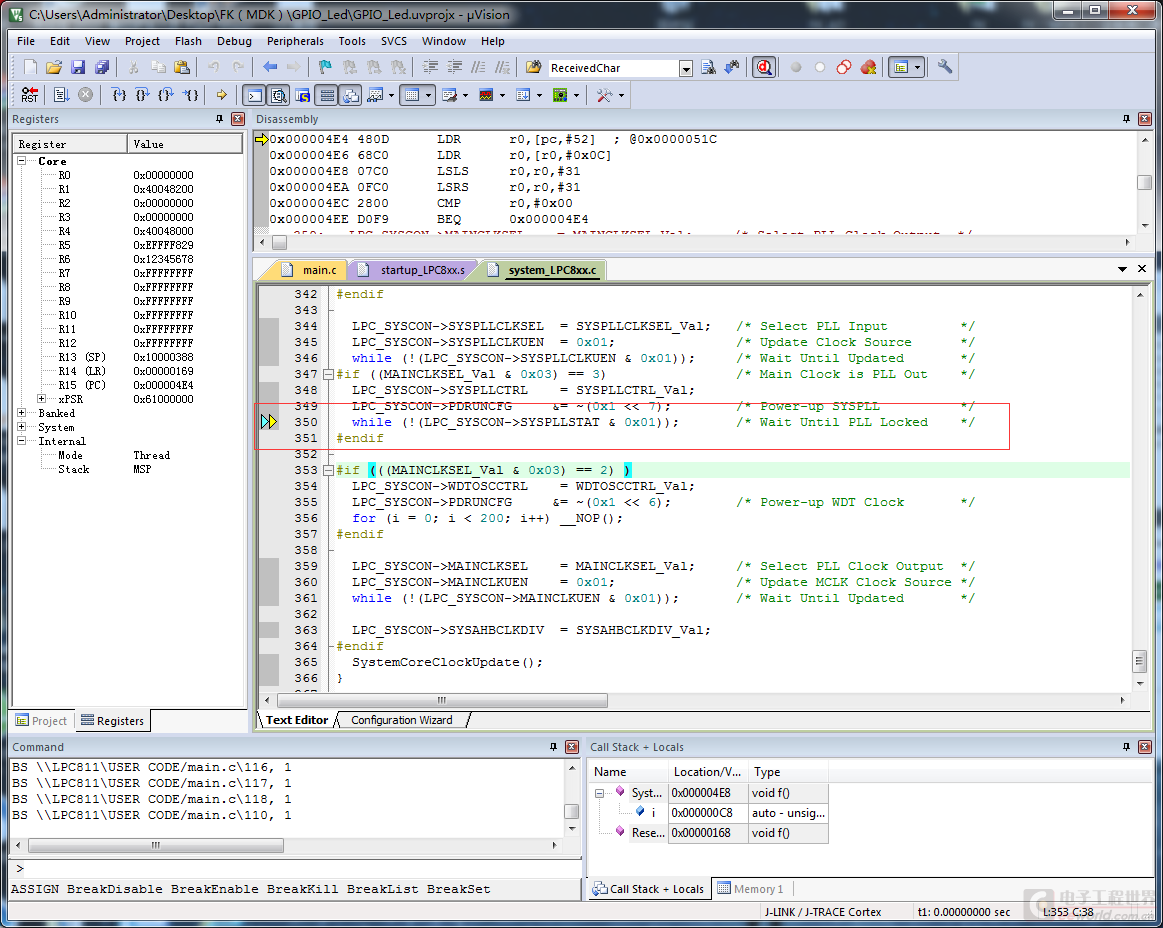Expand the Banked register group
The height and width of the screenshot is (928, 1163).
point(22,413)
